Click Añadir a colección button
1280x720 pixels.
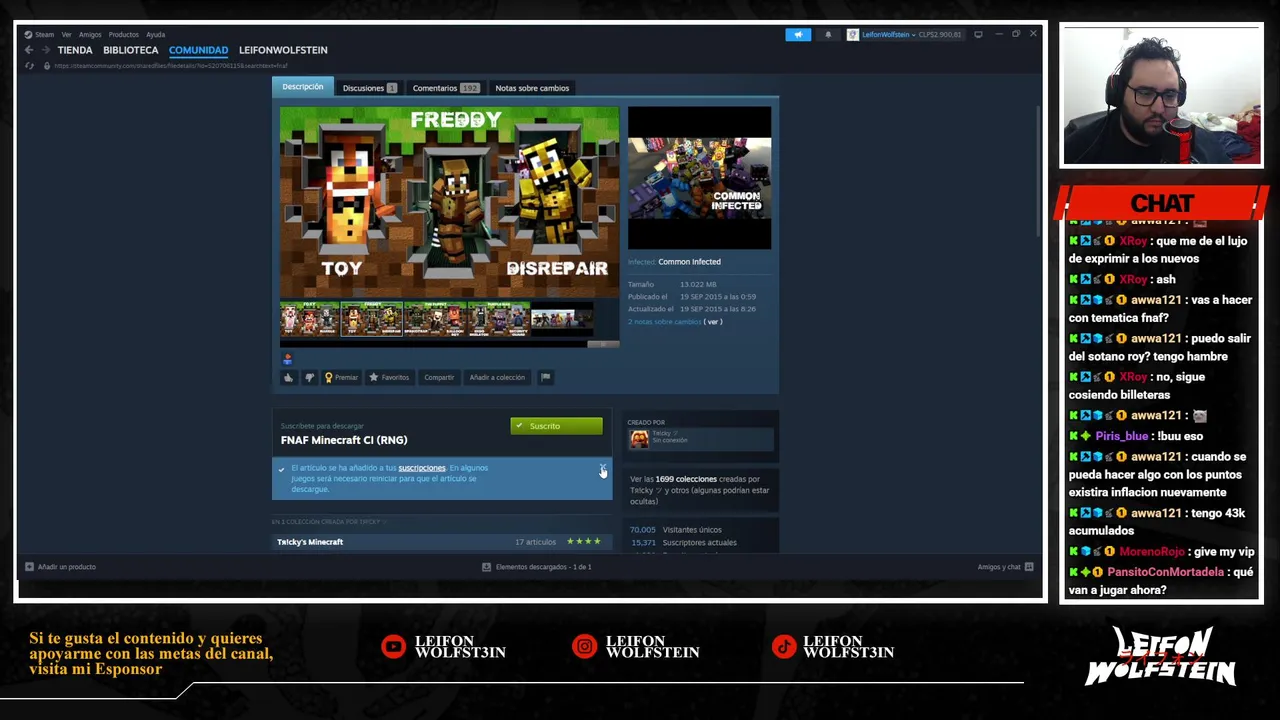(497, 377)
